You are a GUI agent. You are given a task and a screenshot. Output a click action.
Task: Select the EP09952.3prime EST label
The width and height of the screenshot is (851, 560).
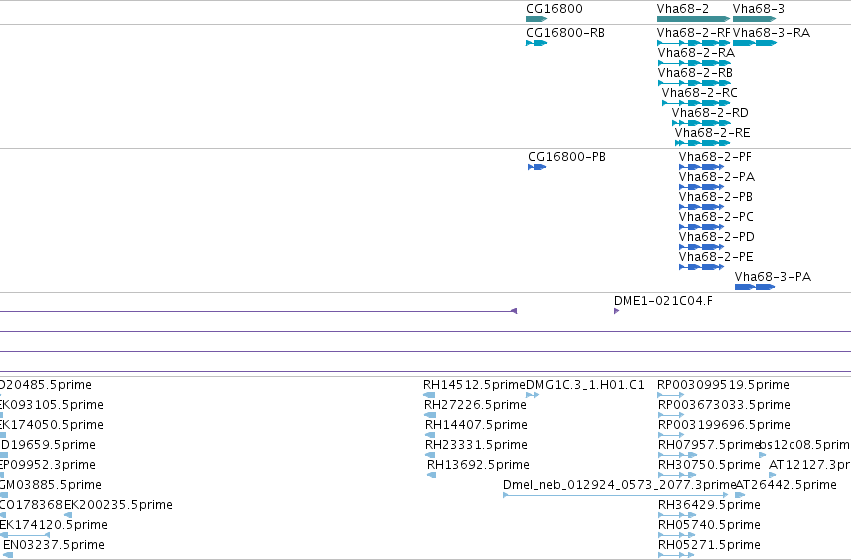point(48,465)
